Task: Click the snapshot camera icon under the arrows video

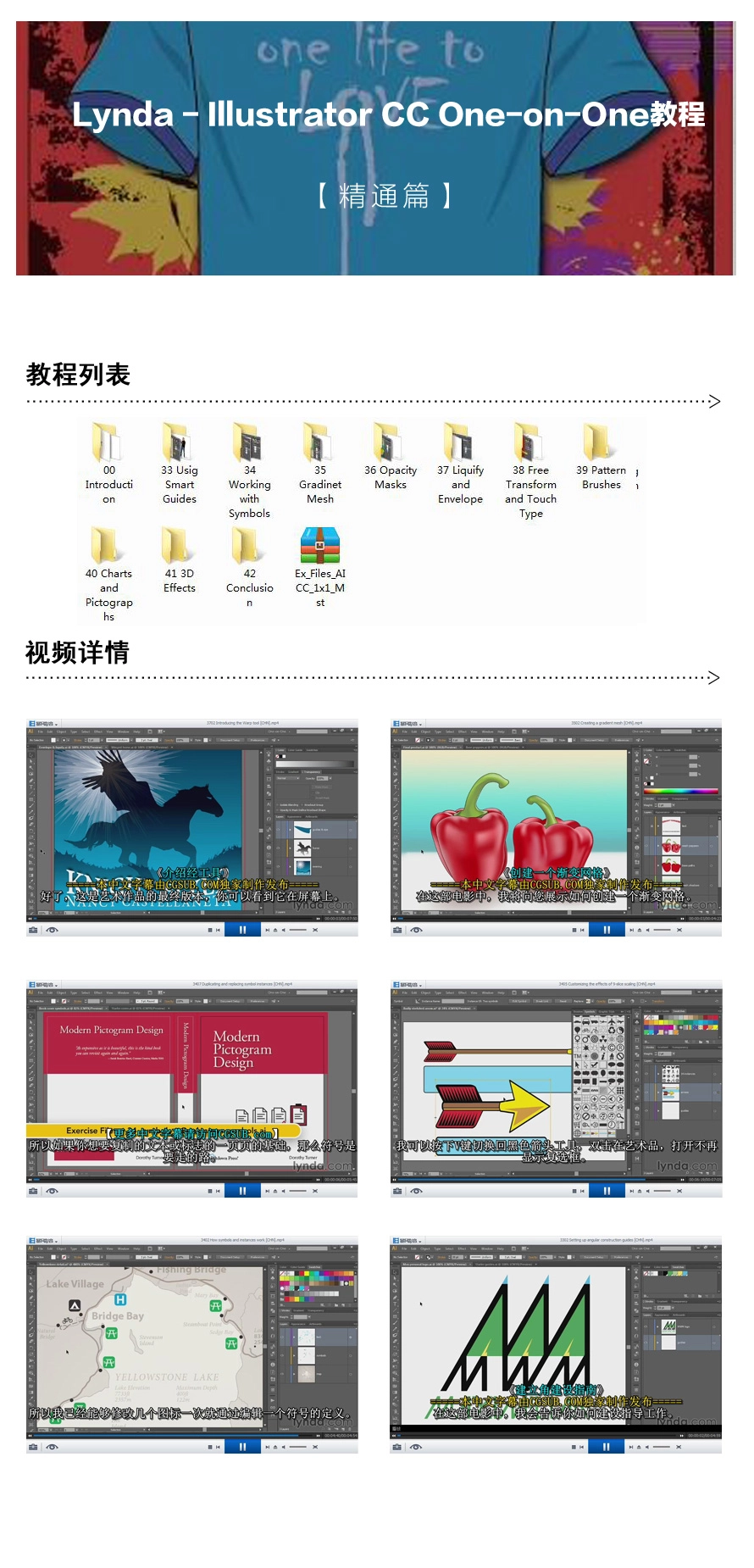Action: click(396, 1191)
